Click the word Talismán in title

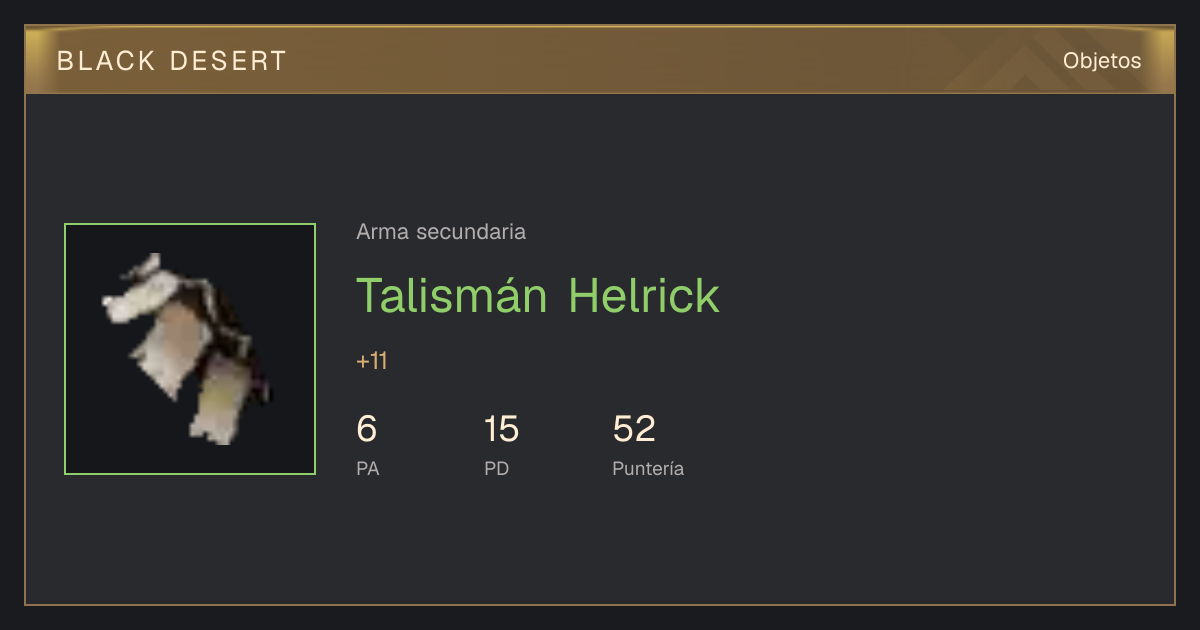pyautogui.click(x=452, y=295)
